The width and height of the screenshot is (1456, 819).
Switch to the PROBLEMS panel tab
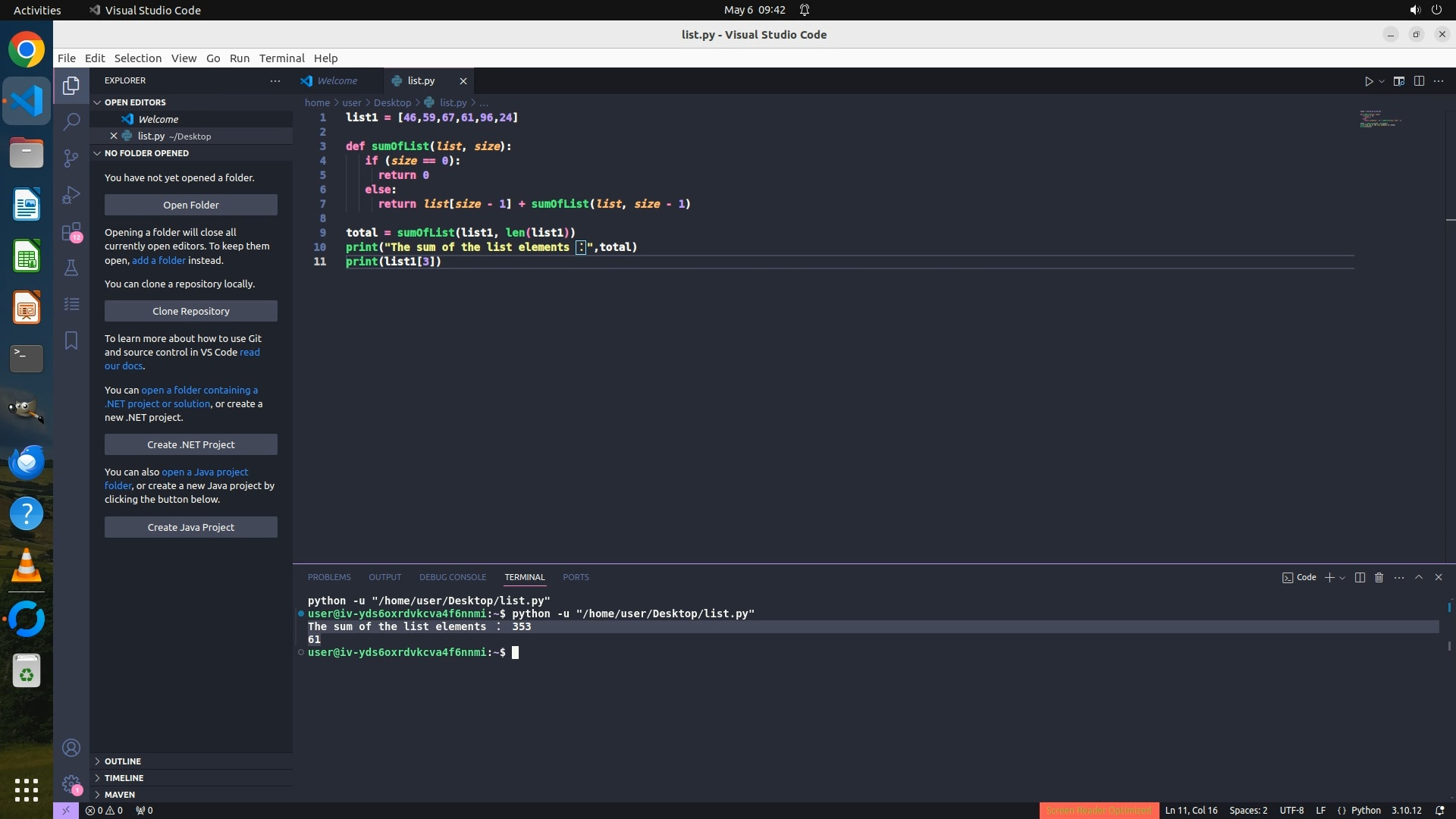[x=329, y=578]
